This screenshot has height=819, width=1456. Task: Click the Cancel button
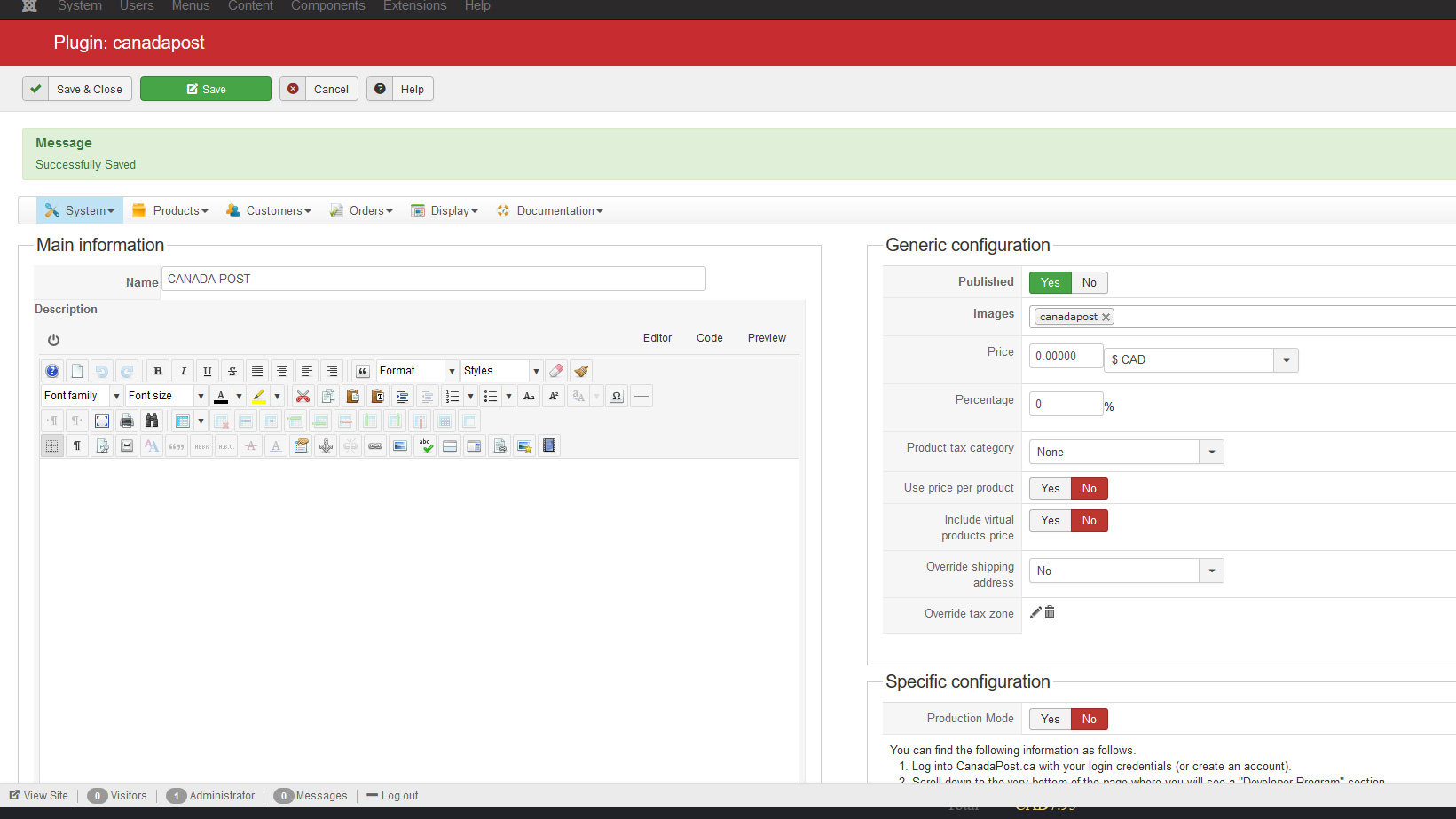coord(319,89)
